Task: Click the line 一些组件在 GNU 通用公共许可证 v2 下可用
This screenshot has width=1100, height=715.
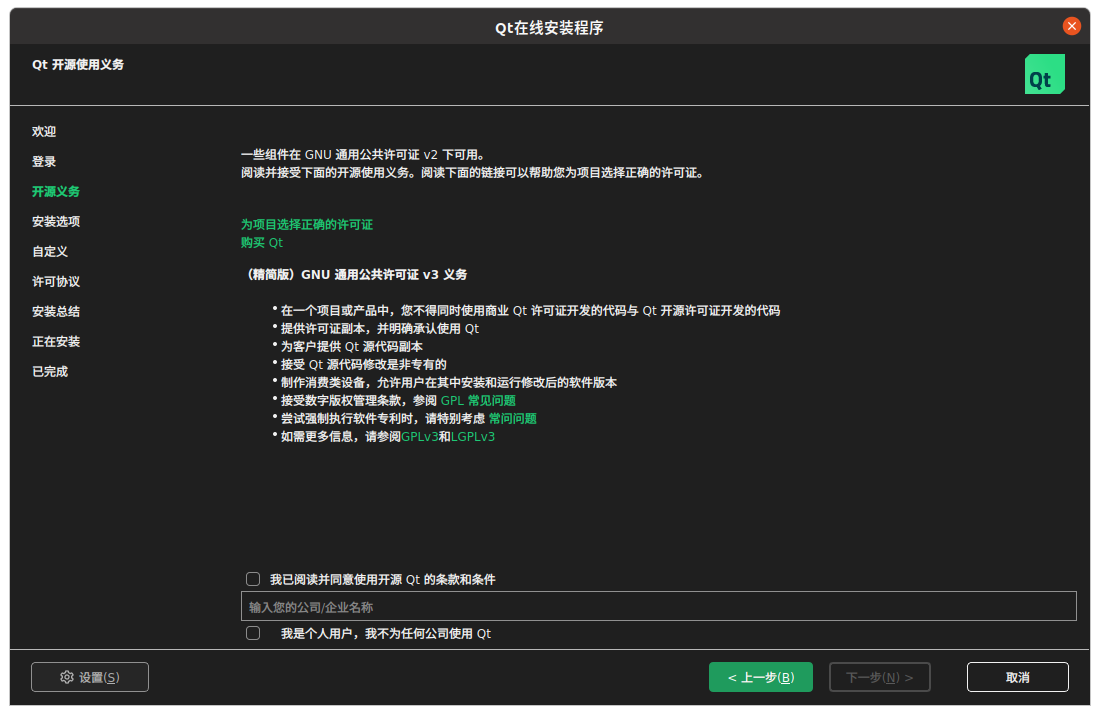Action: (363, 154)
